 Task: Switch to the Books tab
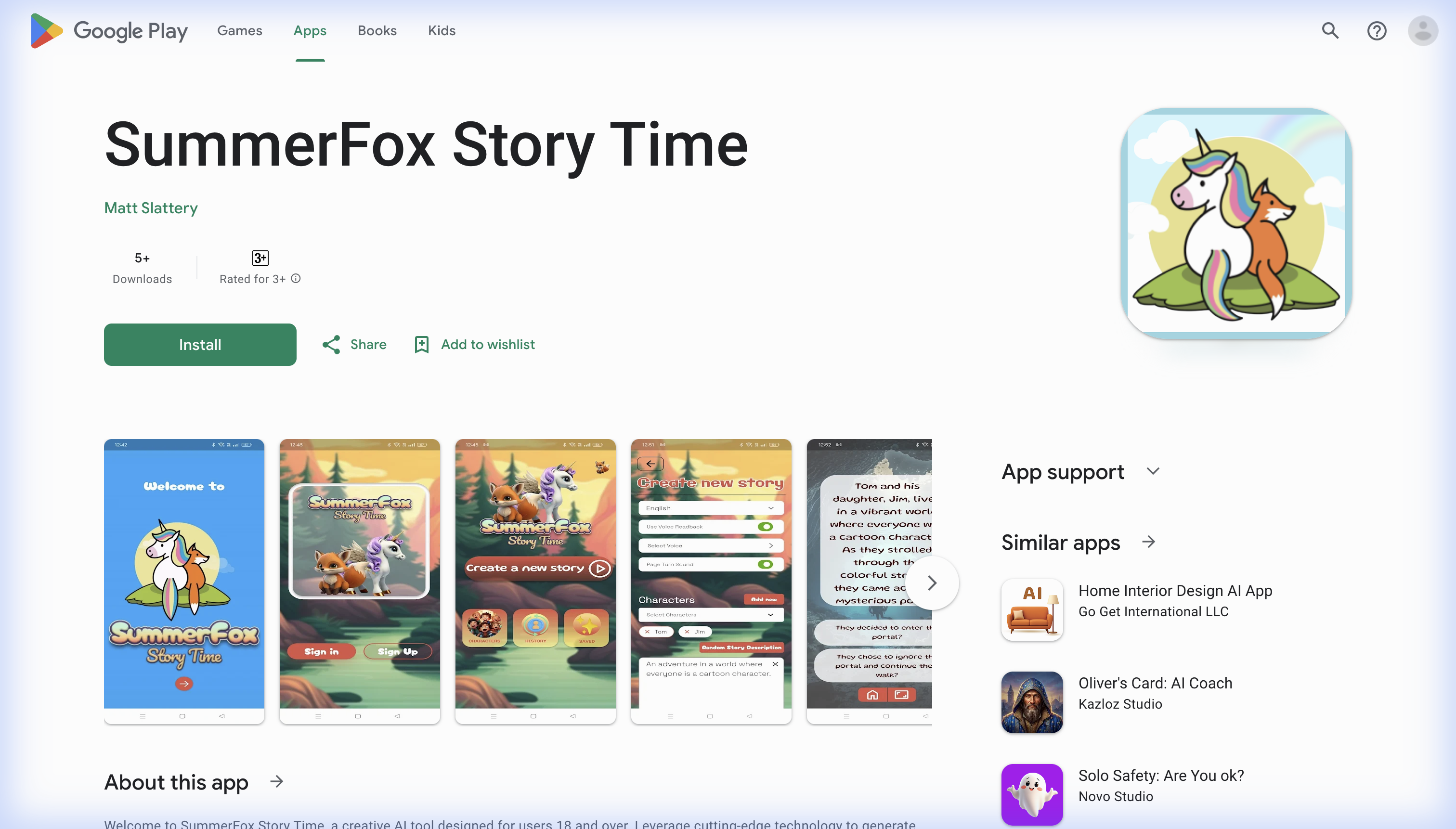pos(377,31)
